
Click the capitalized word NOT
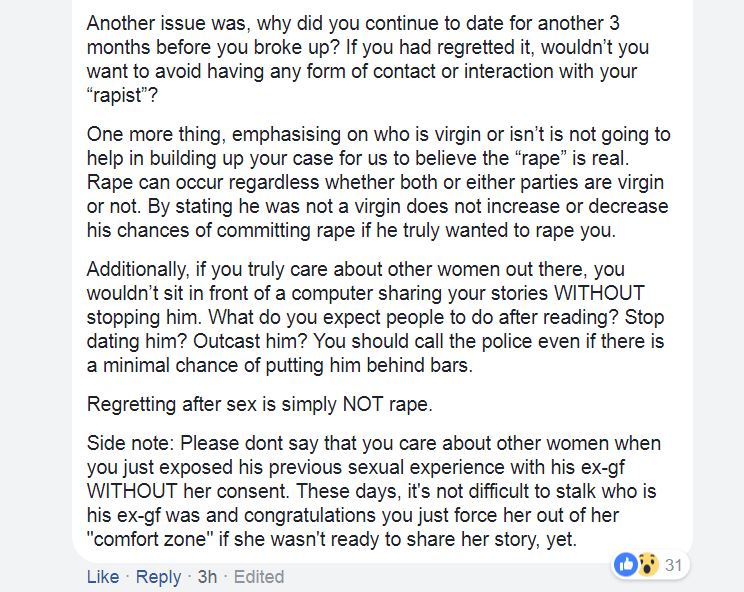[363, 404]
